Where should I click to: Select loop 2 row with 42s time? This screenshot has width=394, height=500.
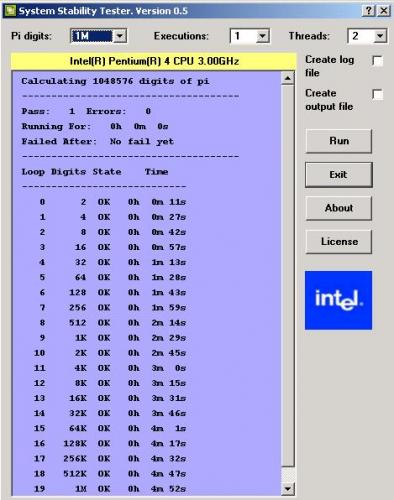tap(112, 232)
